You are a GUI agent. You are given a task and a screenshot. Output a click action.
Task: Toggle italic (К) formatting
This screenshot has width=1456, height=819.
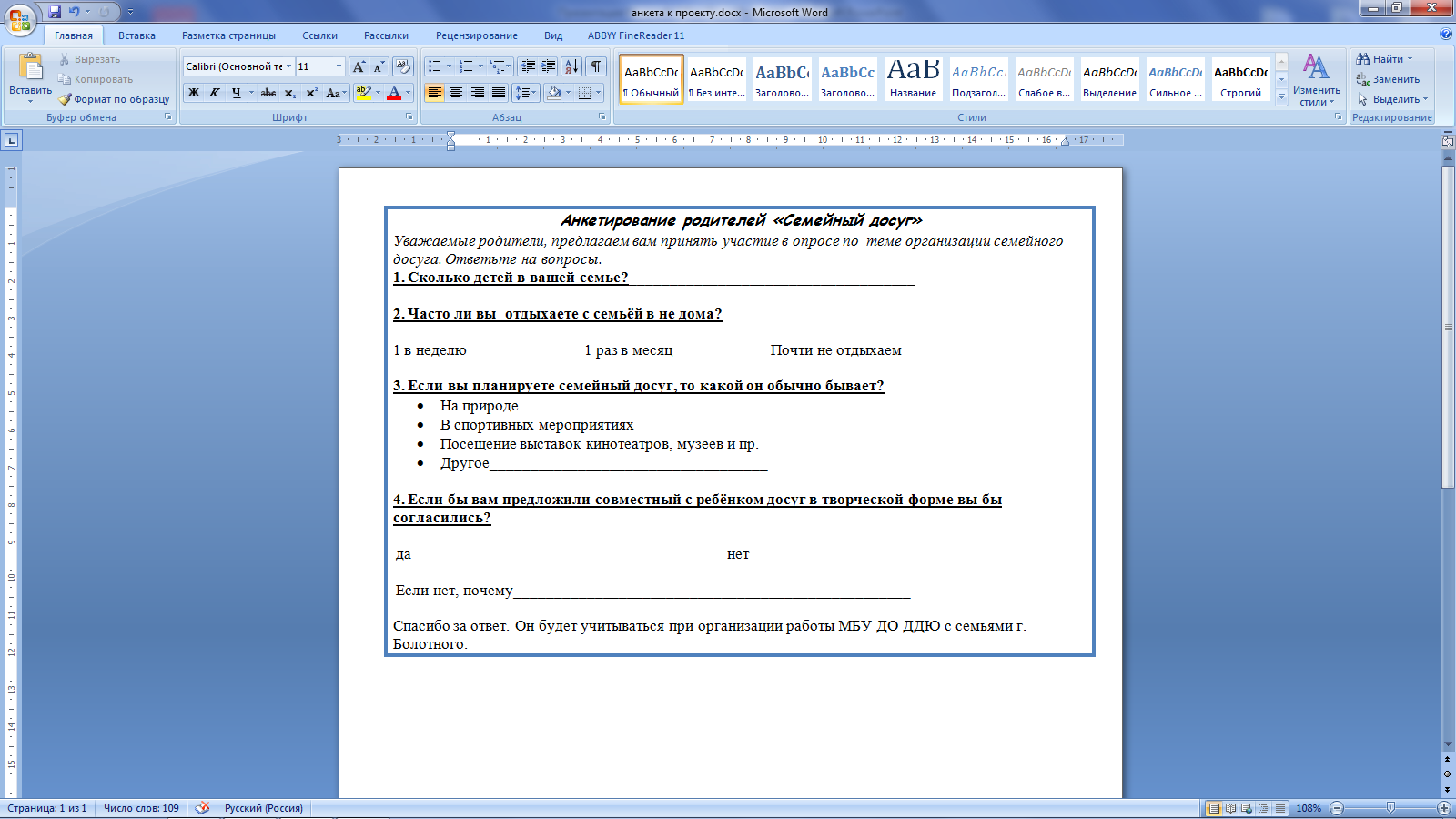(x=215, y=93)
